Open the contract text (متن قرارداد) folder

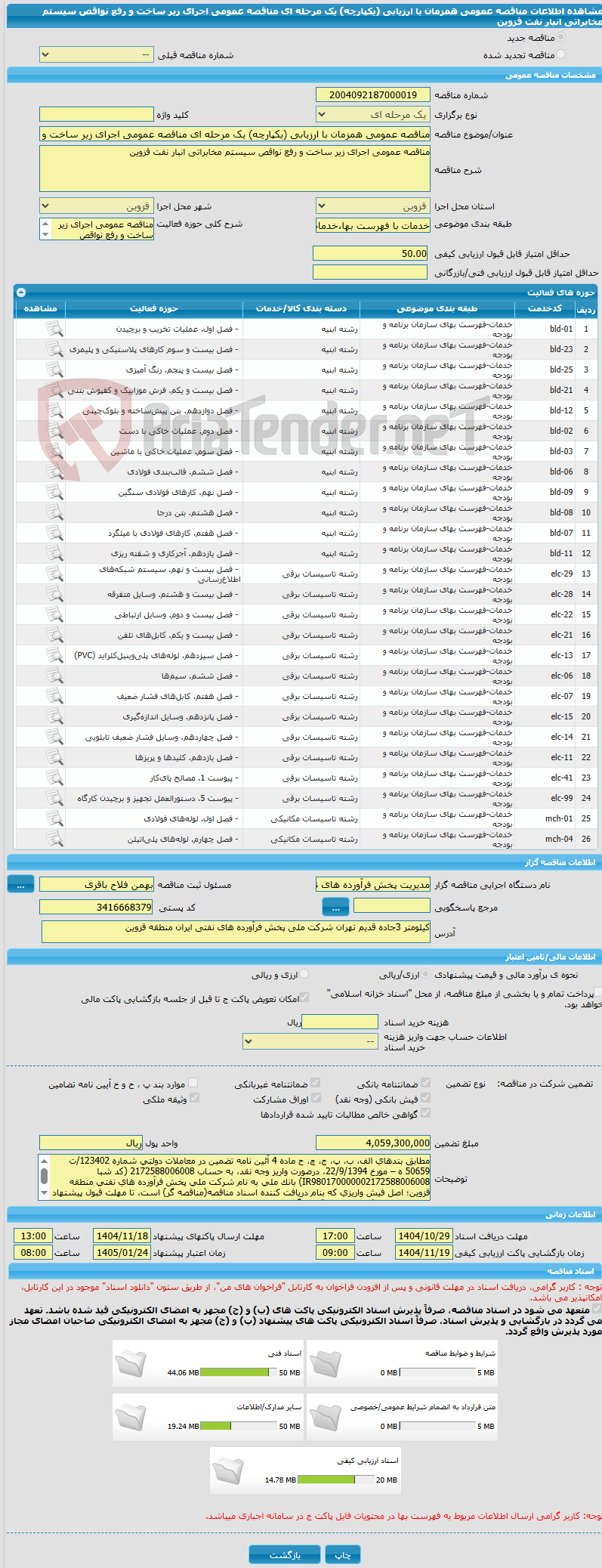[x=325, y=1417]
